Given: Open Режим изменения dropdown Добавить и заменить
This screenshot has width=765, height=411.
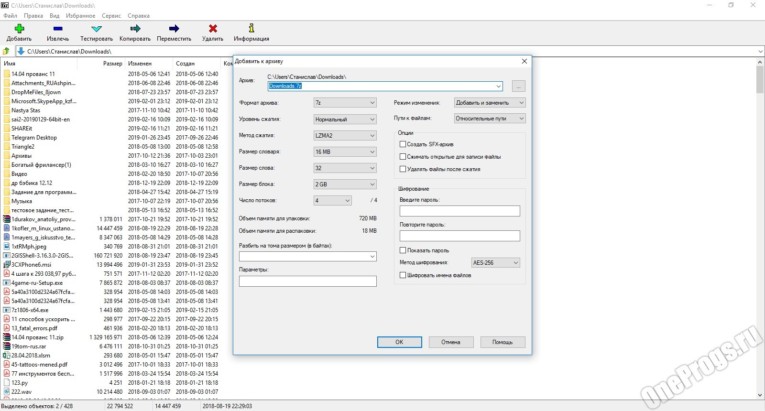Looking at the screenshot, I should pos(489,103).
